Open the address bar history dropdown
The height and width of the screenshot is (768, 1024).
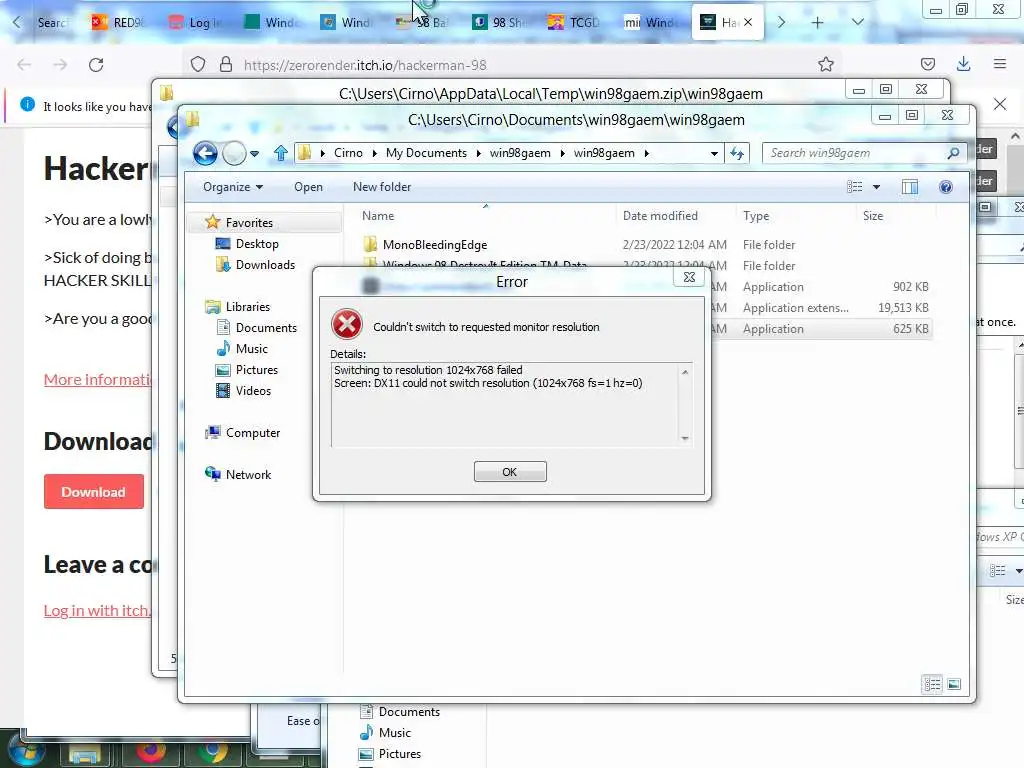point(714,153)
